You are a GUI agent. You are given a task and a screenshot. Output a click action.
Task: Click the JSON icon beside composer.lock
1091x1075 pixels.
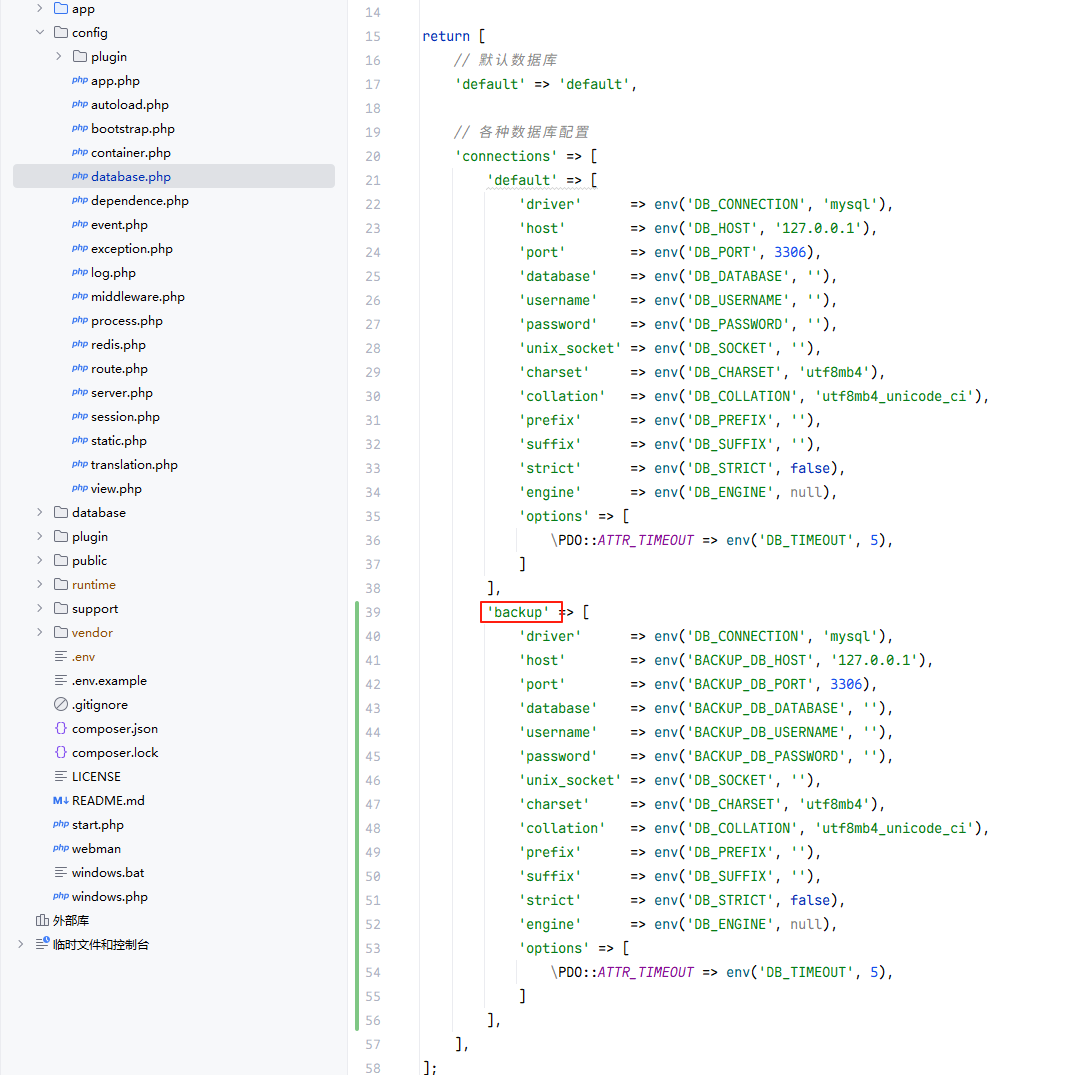click(x=61, y=753)
